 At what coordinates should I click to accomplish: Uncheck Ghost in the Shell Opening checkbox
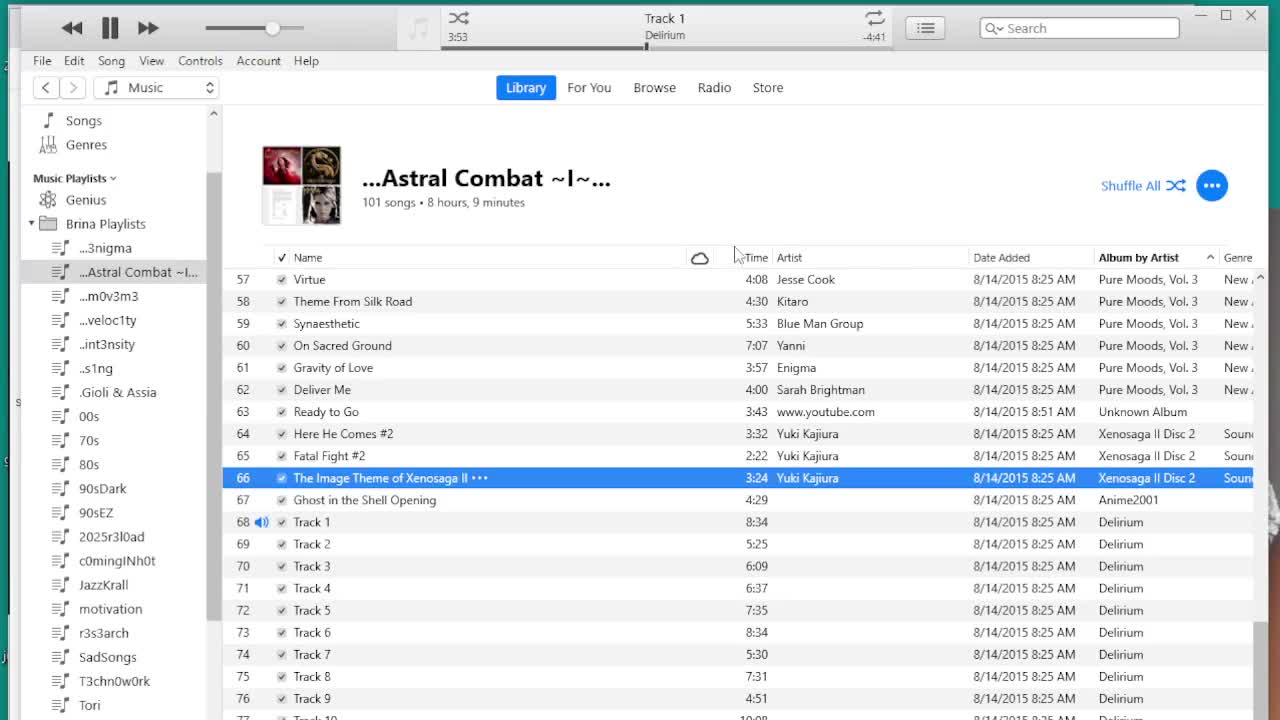click(x=282, y=500)
